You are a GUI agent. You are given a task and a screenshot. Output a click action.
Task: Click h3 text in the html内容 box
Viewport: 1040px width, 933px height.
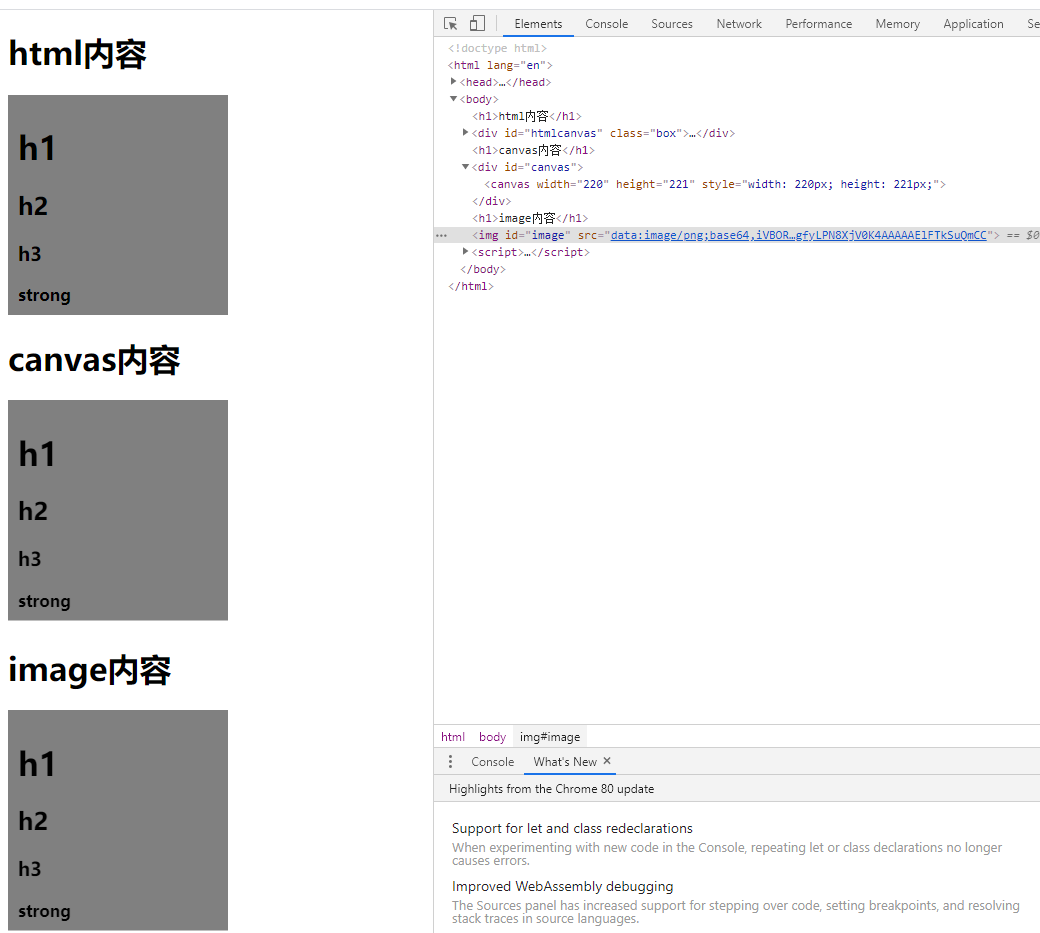30,254
